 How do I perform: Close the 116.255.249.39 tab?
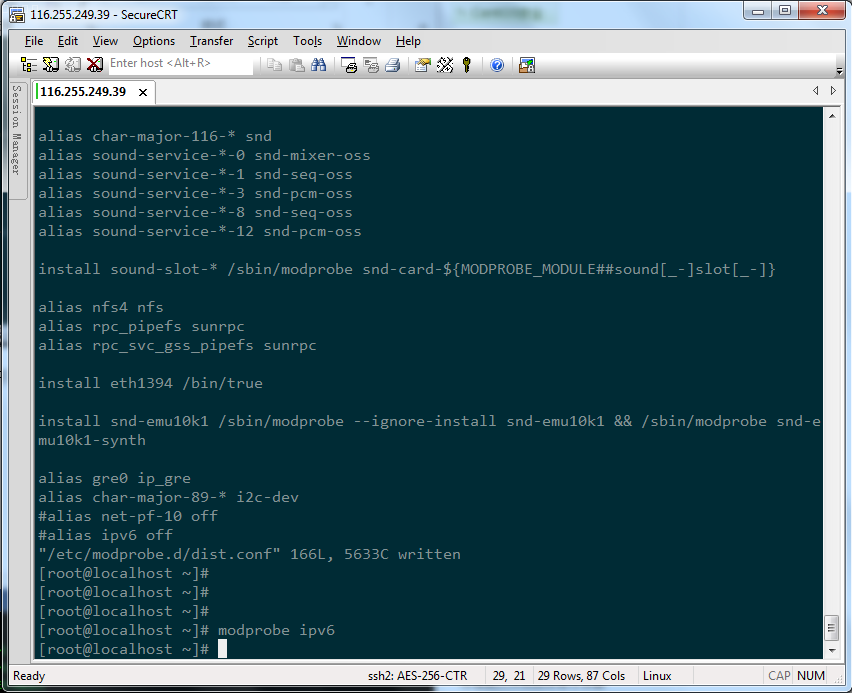coord(143,92)
